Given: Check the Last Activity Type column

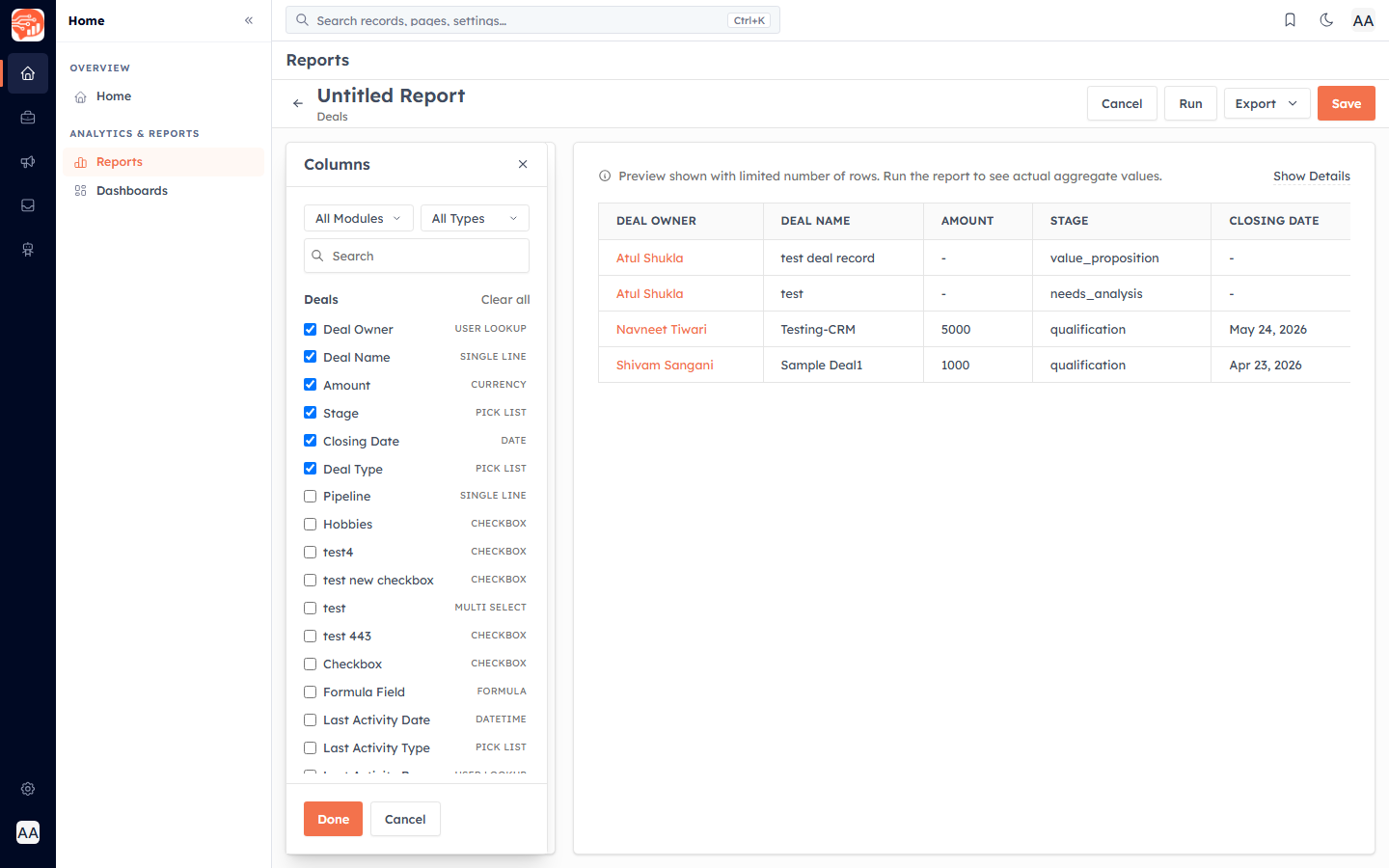Looking at the screenshot, I should click(310, 748).
